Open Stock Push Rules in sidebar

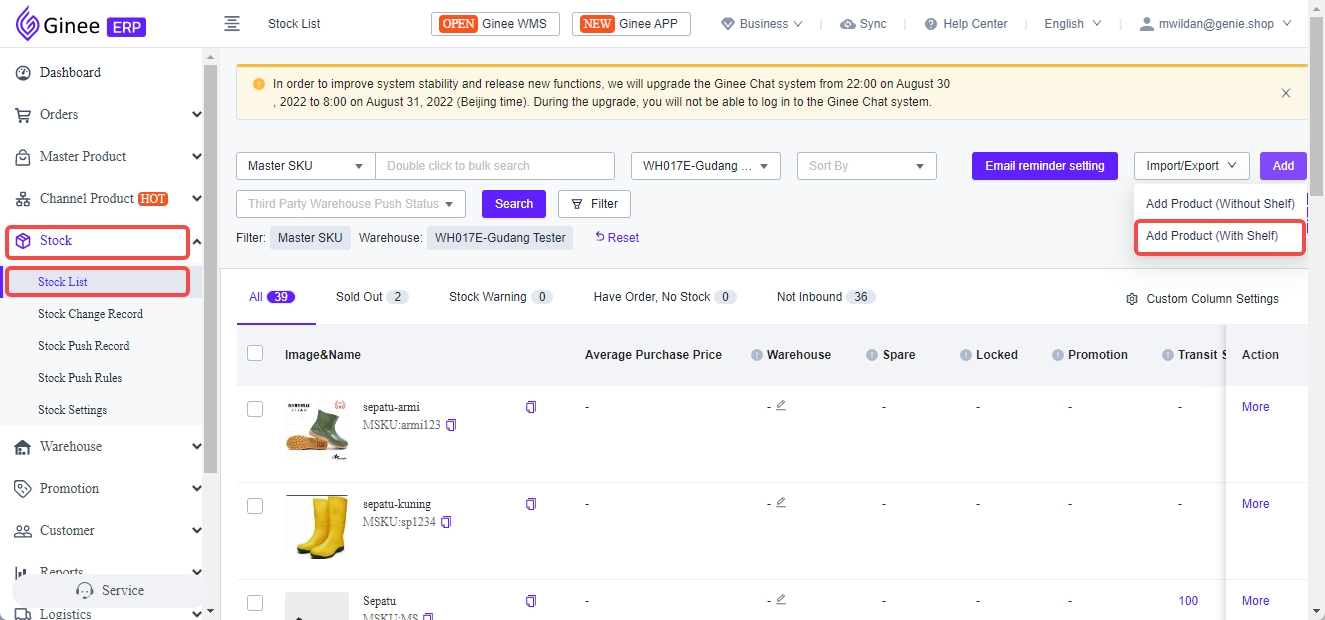80,378
